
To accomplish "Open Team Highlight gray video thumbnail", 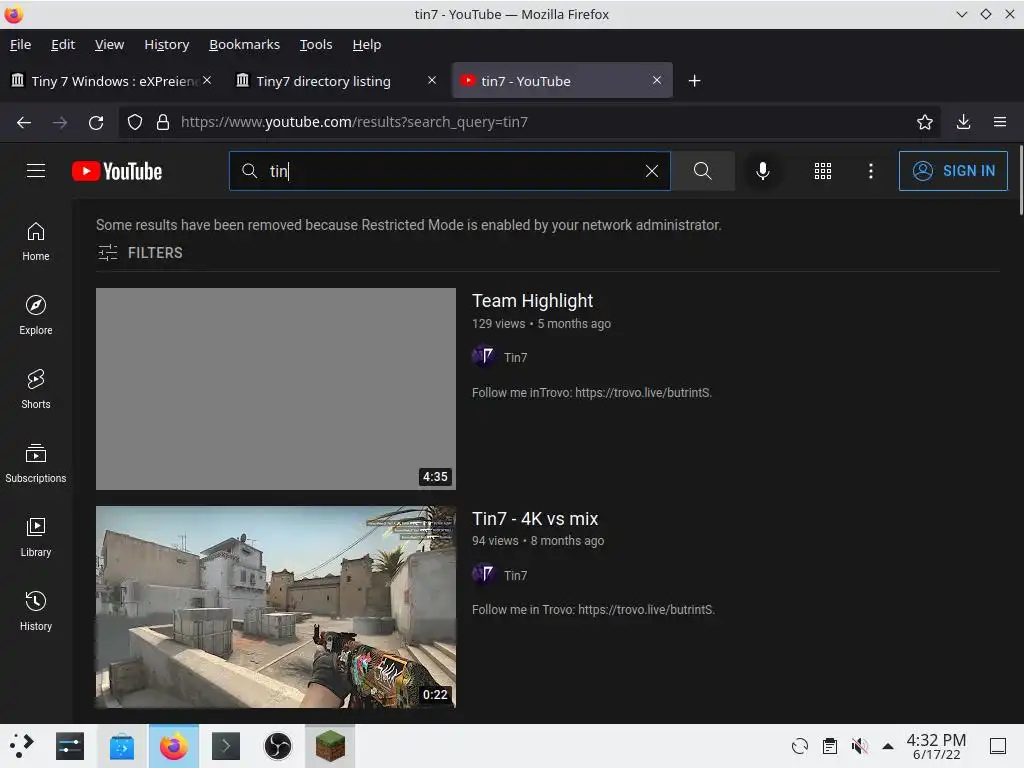I will [x=276, y=389].
